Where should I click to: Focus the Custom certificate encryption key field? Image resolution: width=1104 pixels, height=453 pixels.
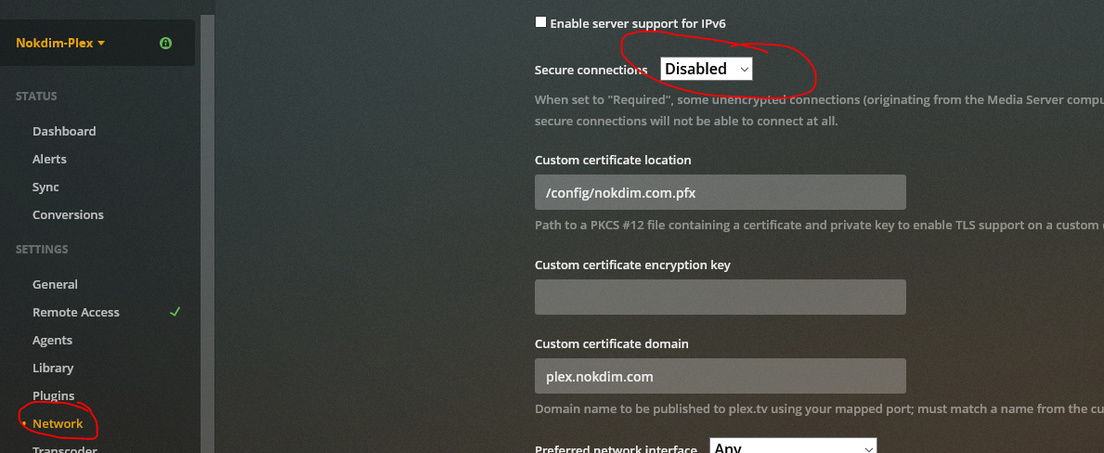click(x=720, y=297)
